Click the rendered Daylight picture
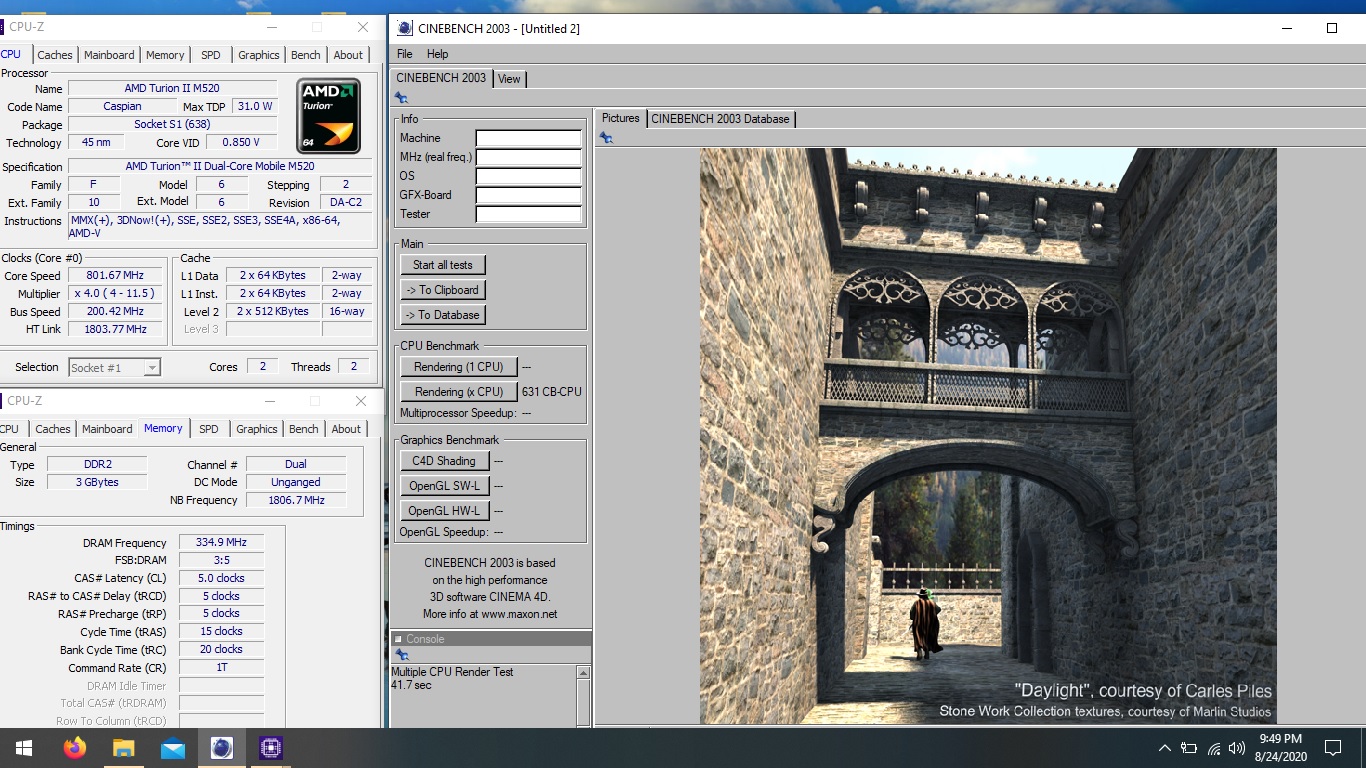The image size is (1366, 768). (x=988, y=436)
